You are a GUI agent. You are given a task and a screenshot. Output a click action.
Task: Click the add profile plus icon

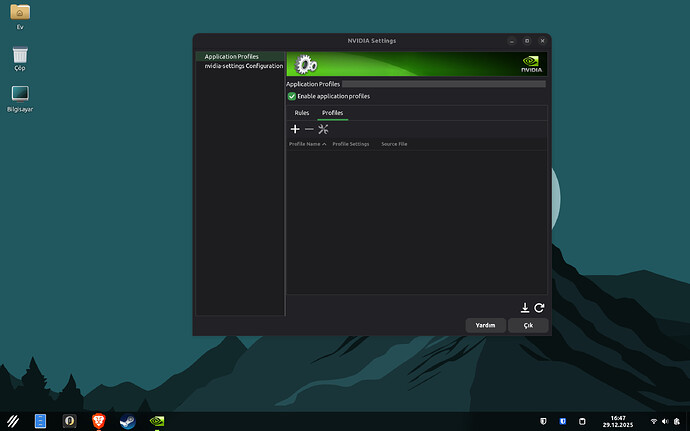[x=295, y=129]
